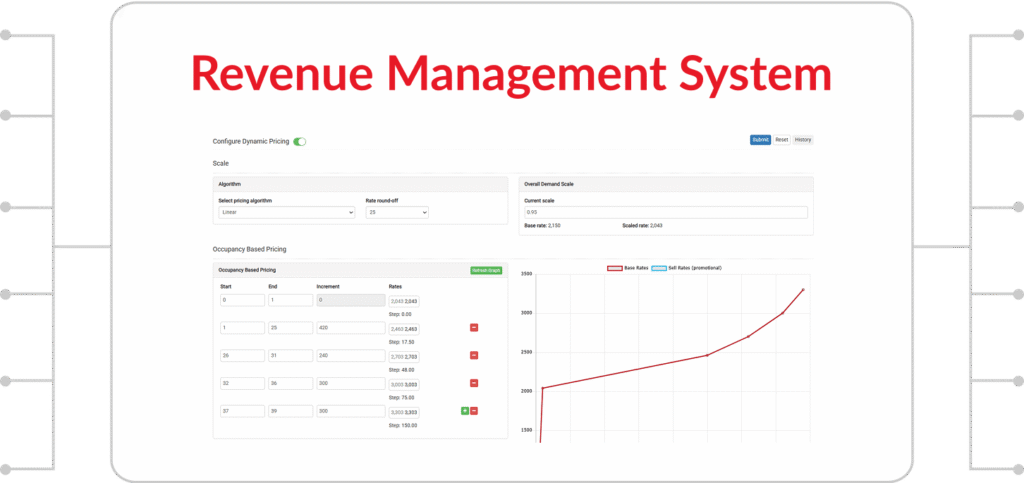Remove the occupancy row starting at 1

(474, 328)
